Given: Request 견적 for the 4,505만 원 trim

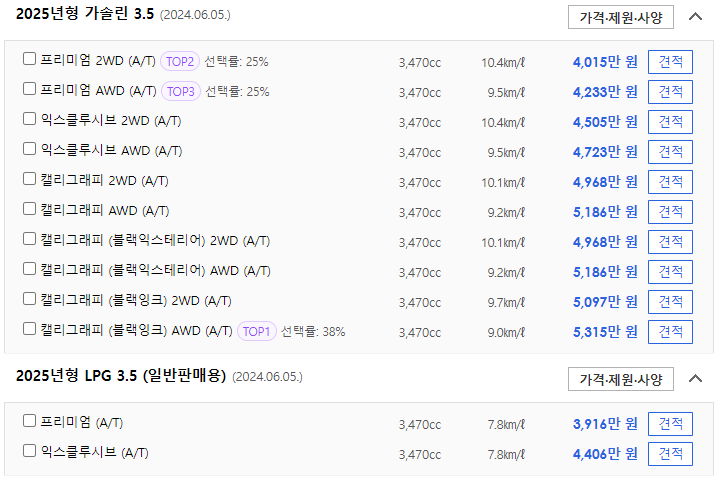Looking at the screenshot, I should pyautogui.click(x=670, y=122).
